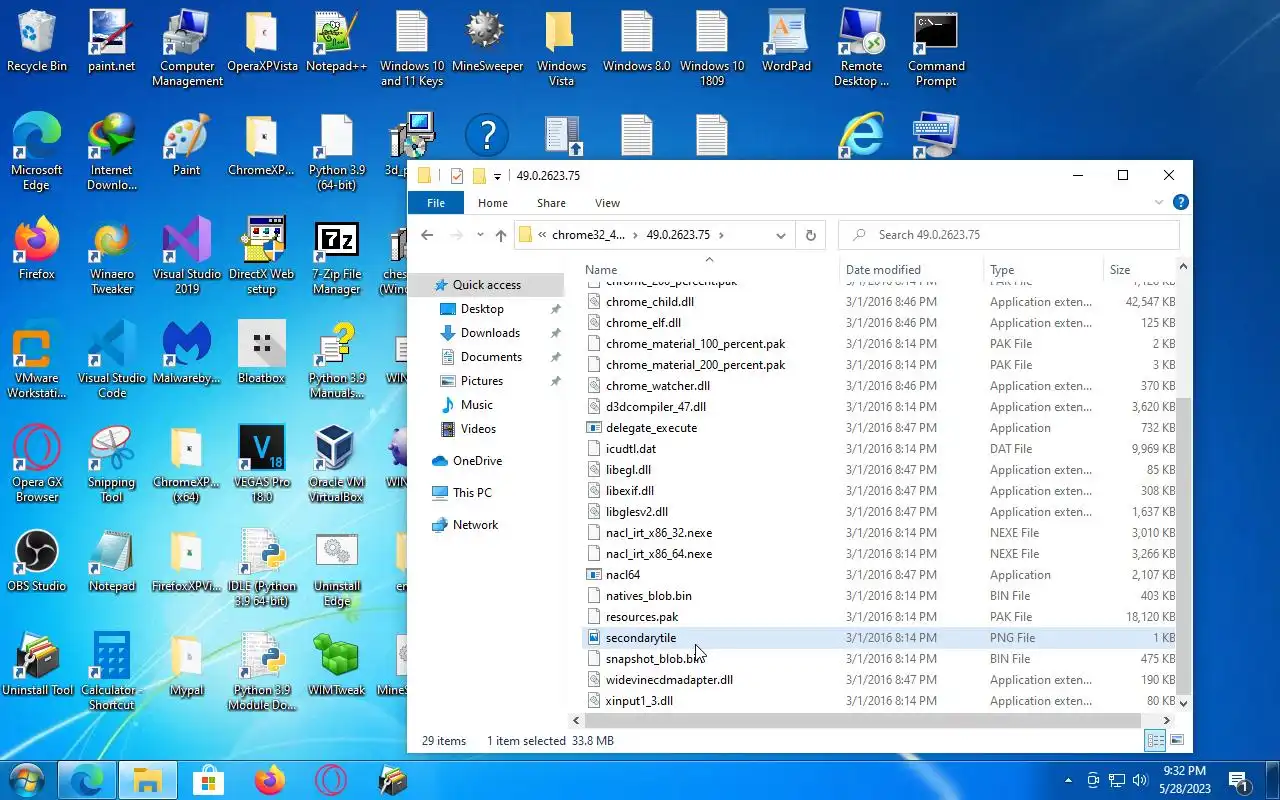Sort by Date modified column header

point(911,270)
